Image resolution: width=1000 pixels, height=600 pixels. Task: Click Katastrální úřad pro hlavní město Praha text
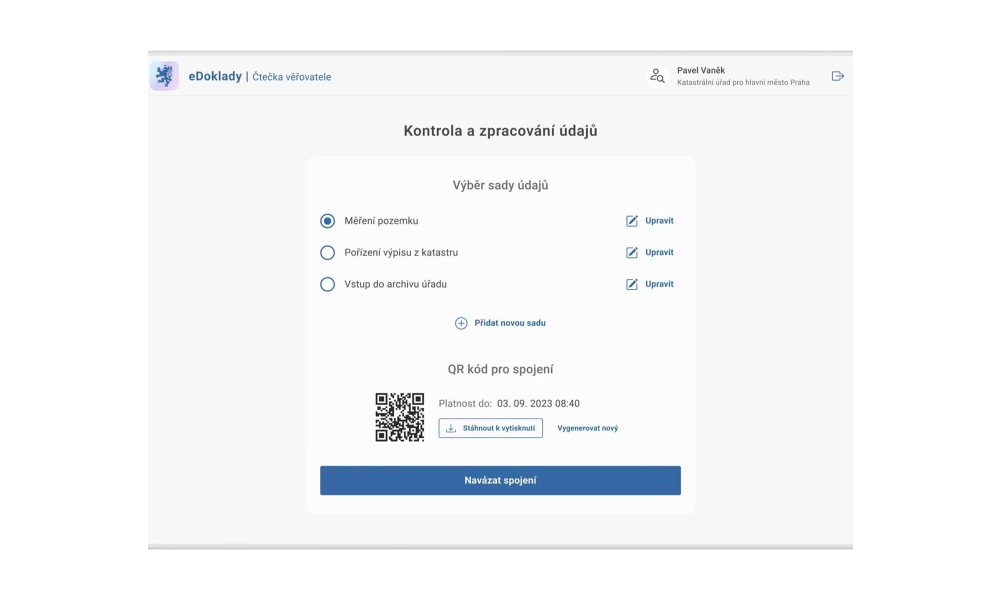coord(743,82)
